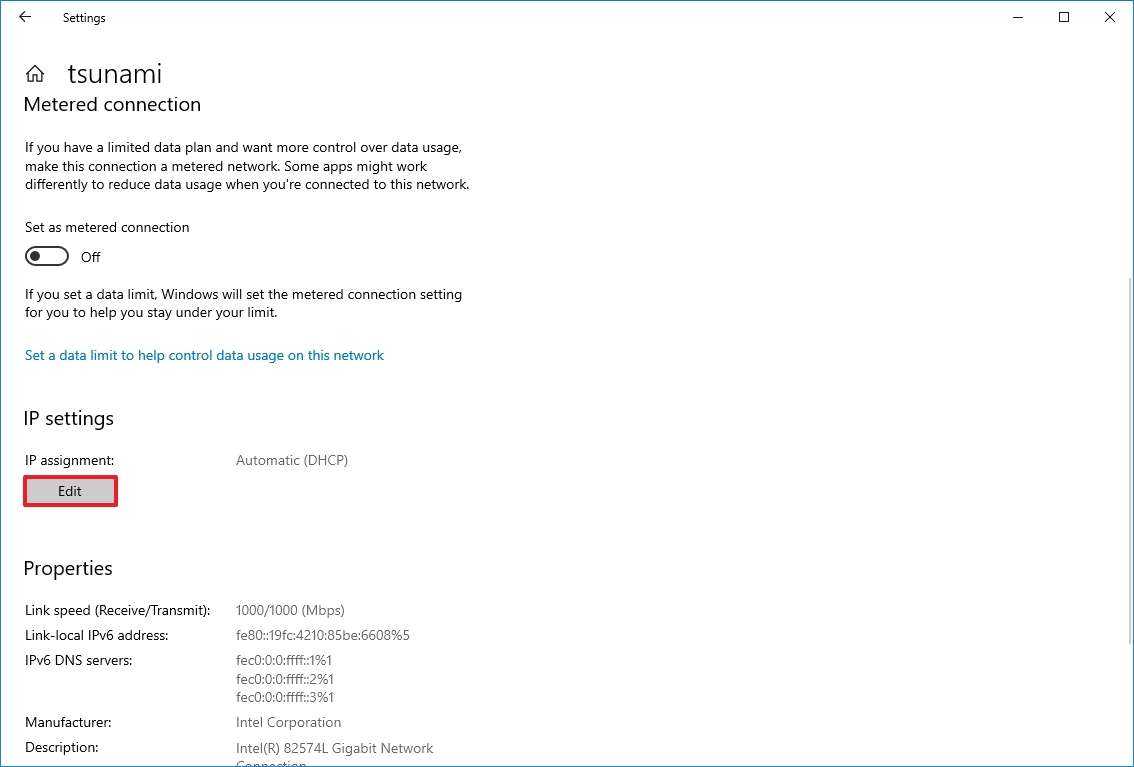The image size is (1134, 767).
Task: Close the Settings window
Action: (1109, 17)
